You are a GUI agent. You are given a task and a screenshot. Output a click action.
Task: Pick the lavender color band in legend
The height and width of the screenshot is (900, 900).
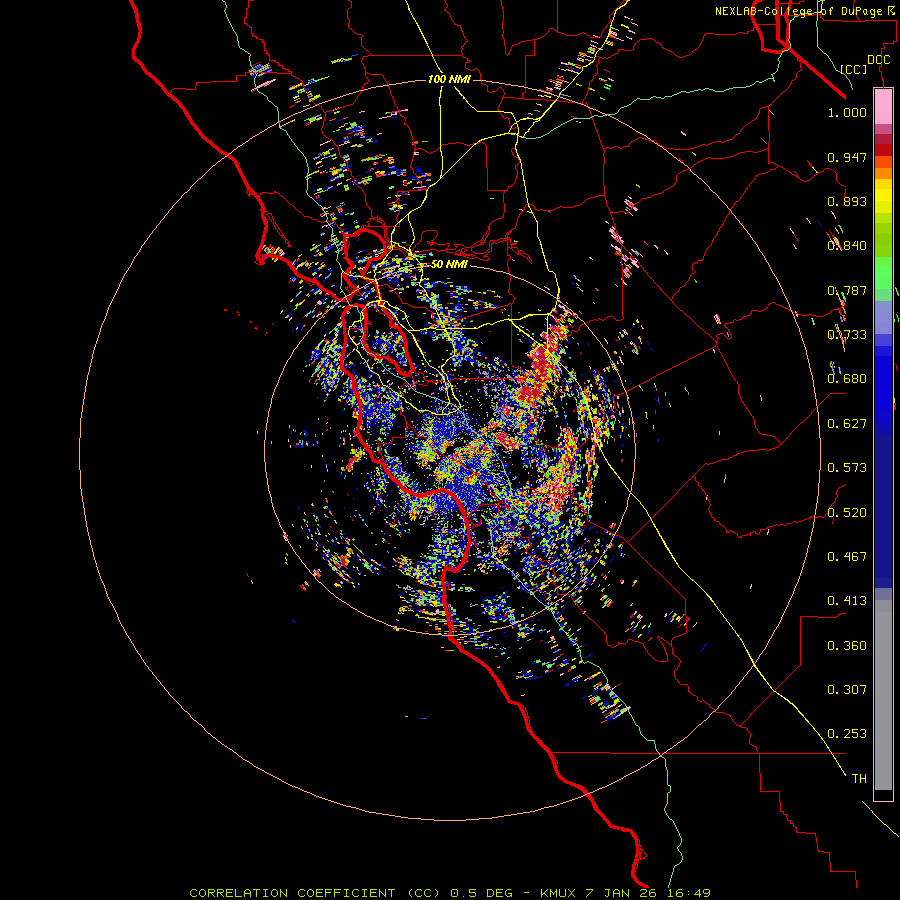coord(883,317)
